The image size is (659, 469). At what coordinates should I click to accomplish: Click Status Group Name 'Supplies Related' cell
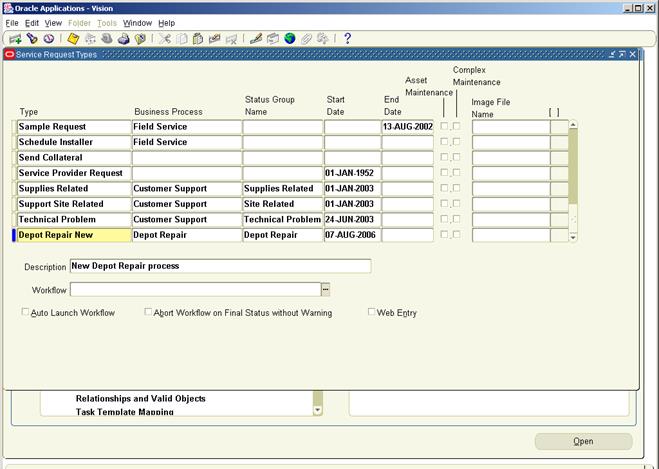[282, 189]
